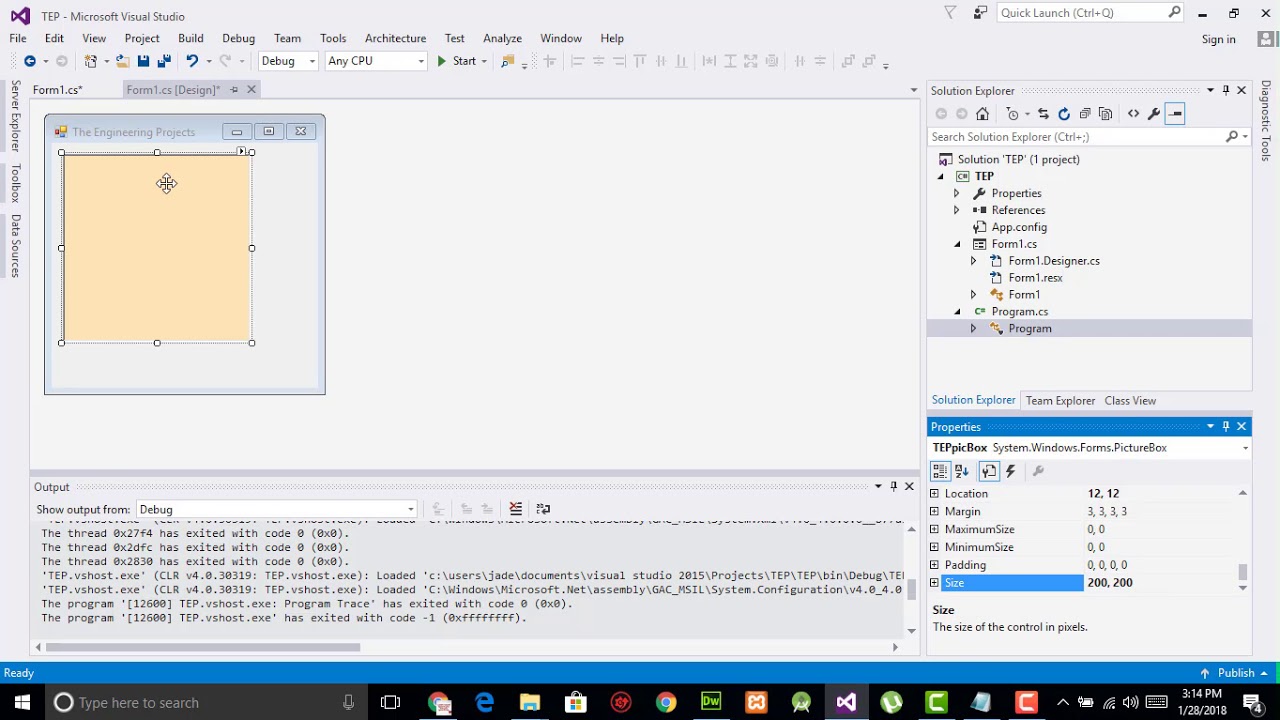The height and width of the screenshot is (720, 1280).
Task: Open the TEPpicBox object selector dropdown
Action: point(1245,448)
